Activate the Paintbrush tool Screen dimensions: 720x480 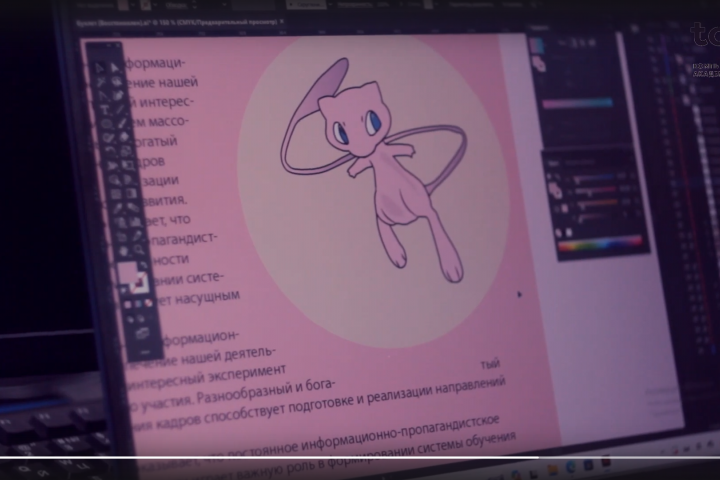[121, 123]
